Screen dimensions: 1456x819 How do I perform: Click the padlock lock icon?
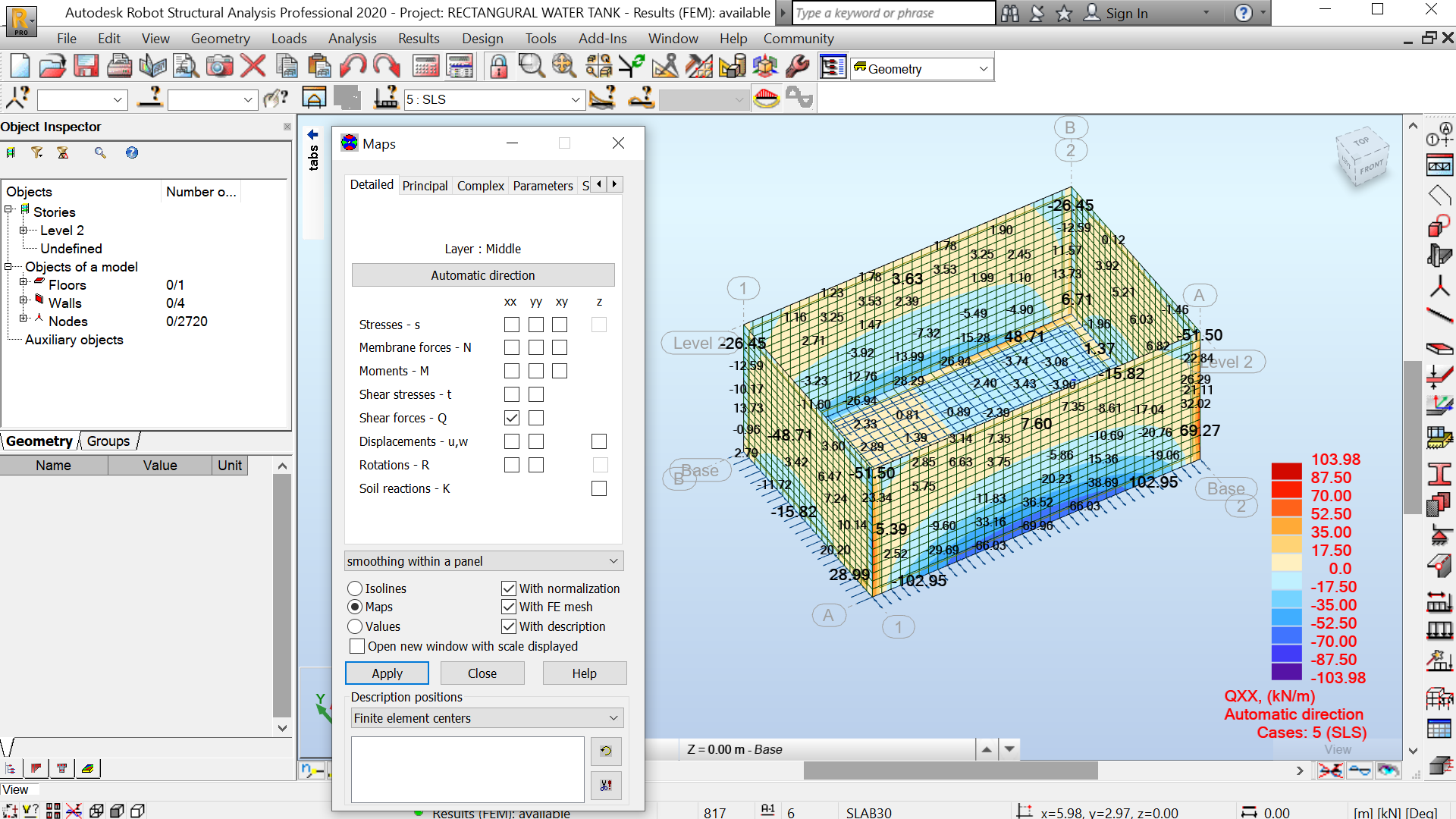click(x=498, y=67)
